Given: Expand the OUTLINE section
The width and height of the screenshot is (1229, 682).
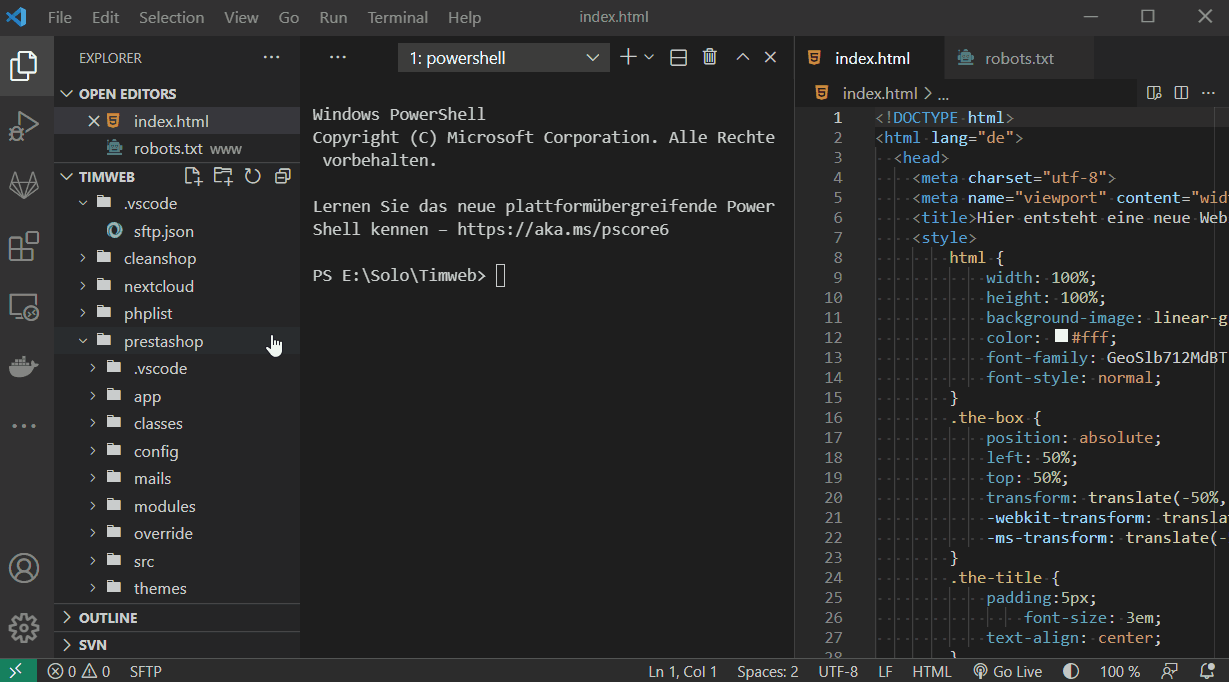Looking at the screenshot, I should click(177, 617).
